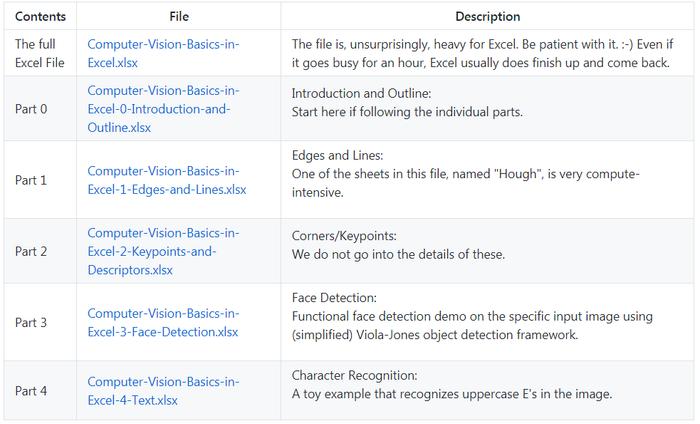This screenshot has height=424, width=700.
Task: Open the 0-Introduction-and-Outline.xlsx link
Action: click(x=163, y=109)
